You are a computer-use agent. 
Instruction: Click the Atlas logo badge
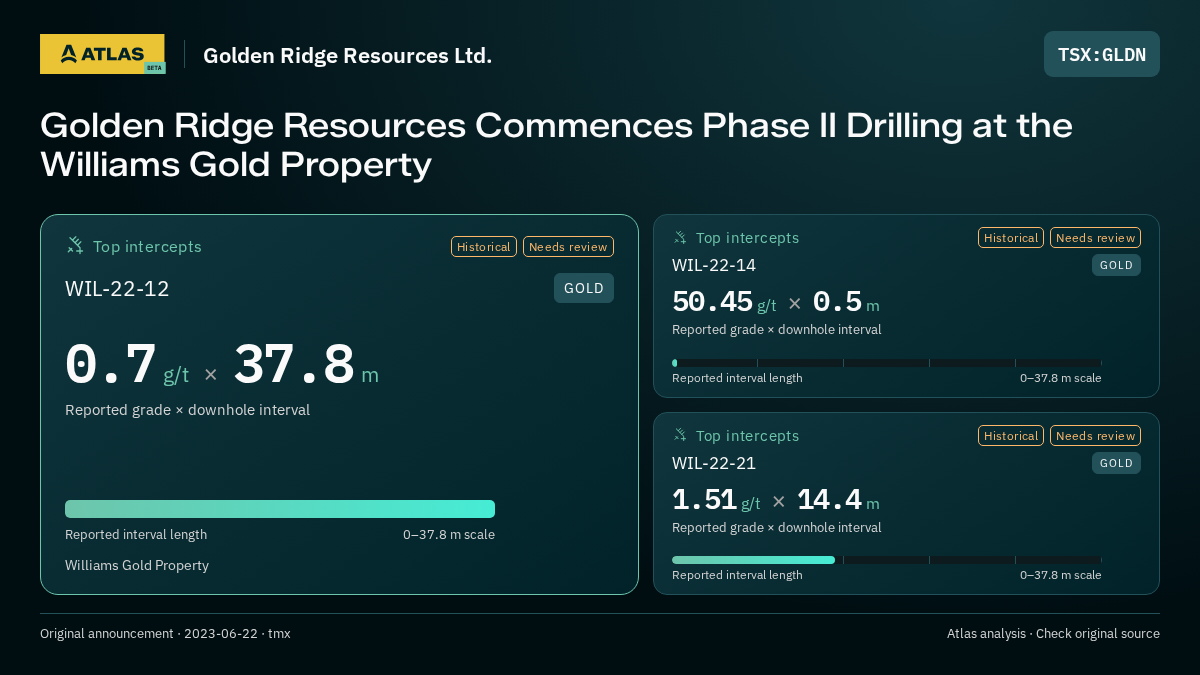(102, 54)
